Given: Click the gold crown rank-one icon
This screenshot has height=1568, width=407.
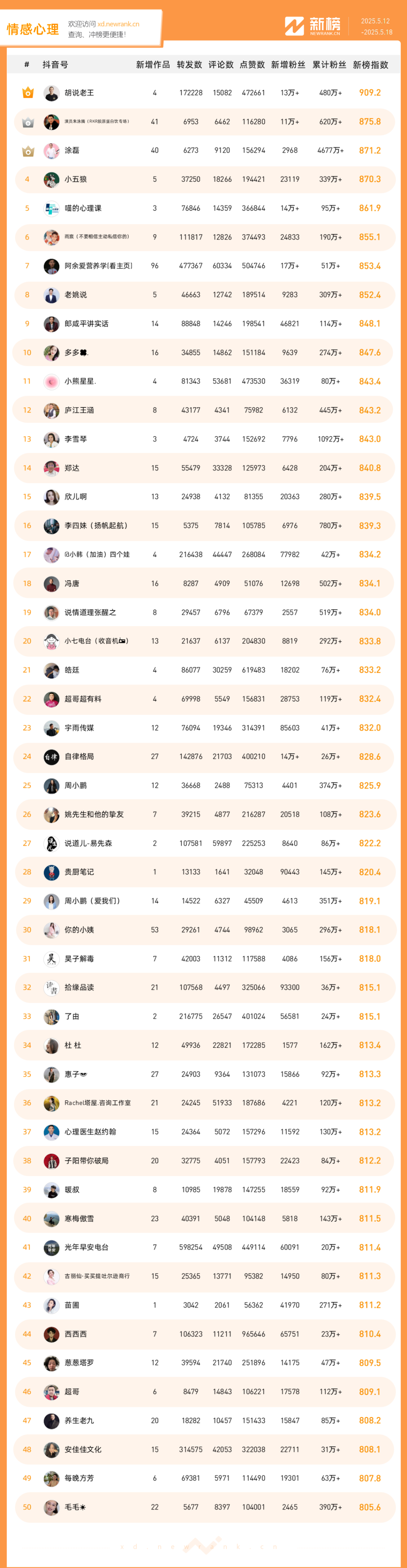Looking at the screenshot, I should click(x=28, y=92).
